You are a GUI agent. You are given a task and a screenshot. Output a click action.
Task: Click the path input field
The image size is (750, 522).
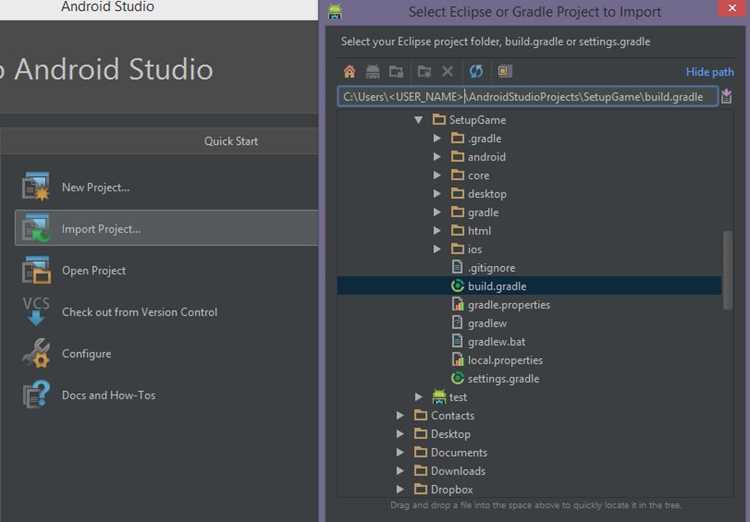(528, 97)
